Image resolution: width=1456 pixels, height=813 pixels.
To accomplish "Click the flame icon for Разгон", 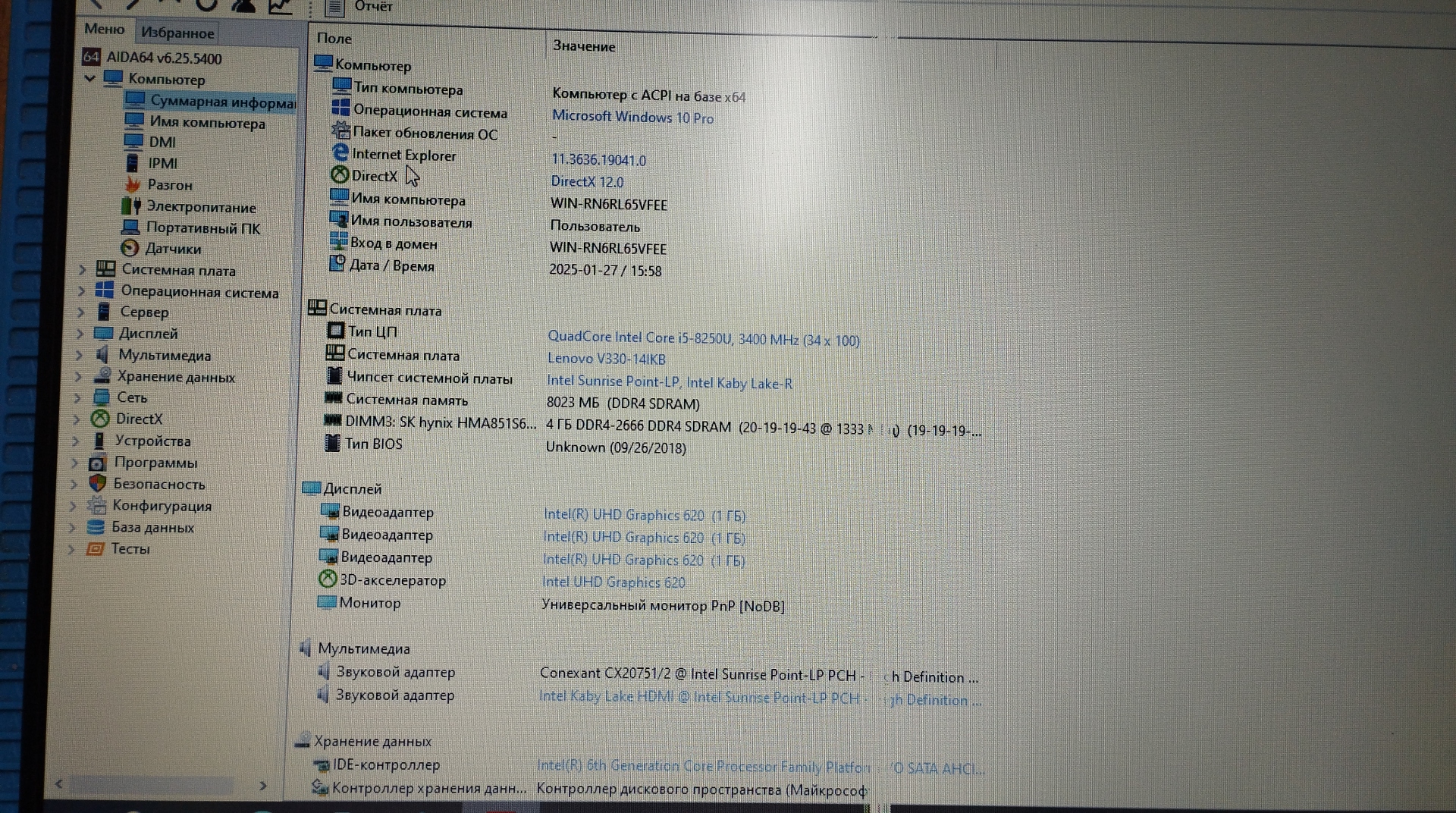I will click(133, 184).
